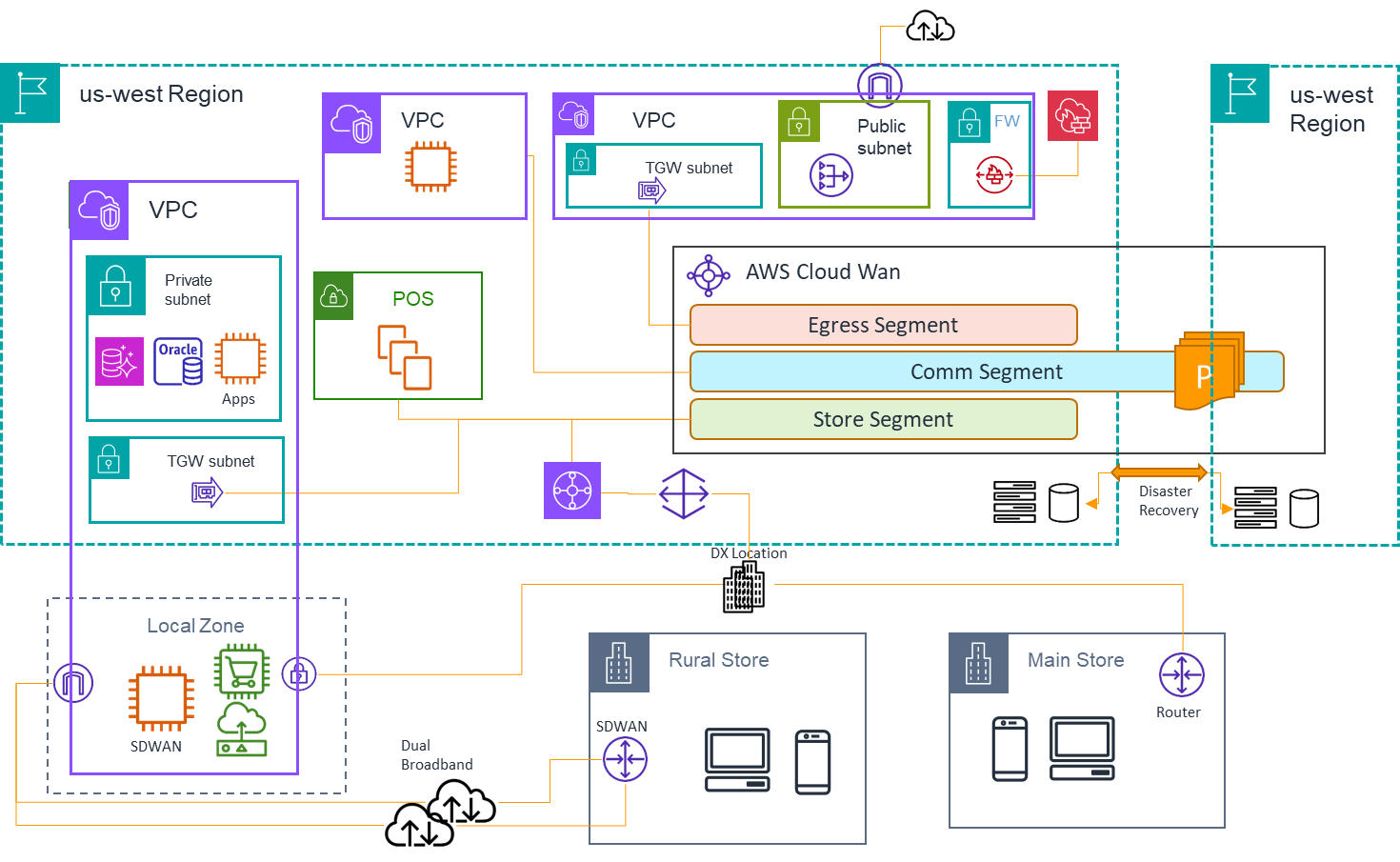This screenshot has width=1400, height=862.
Task: Click the Main Store building icon
Action: (979, 663)
